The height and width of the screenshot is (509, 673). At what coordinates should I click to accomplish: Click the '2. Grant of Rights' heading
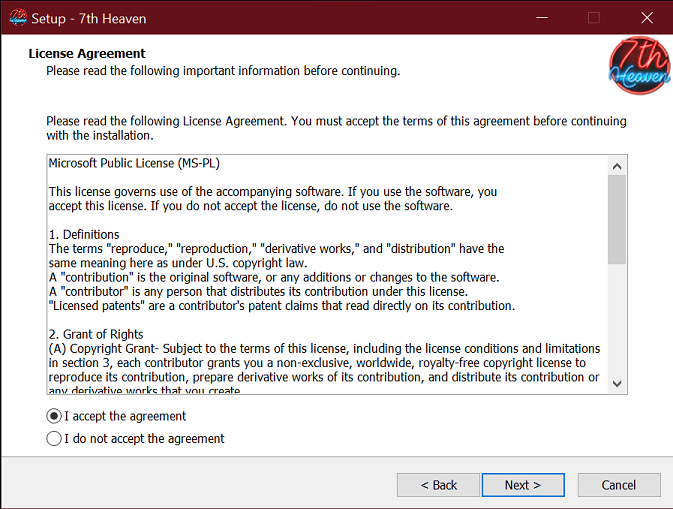(x=96, y=334)
